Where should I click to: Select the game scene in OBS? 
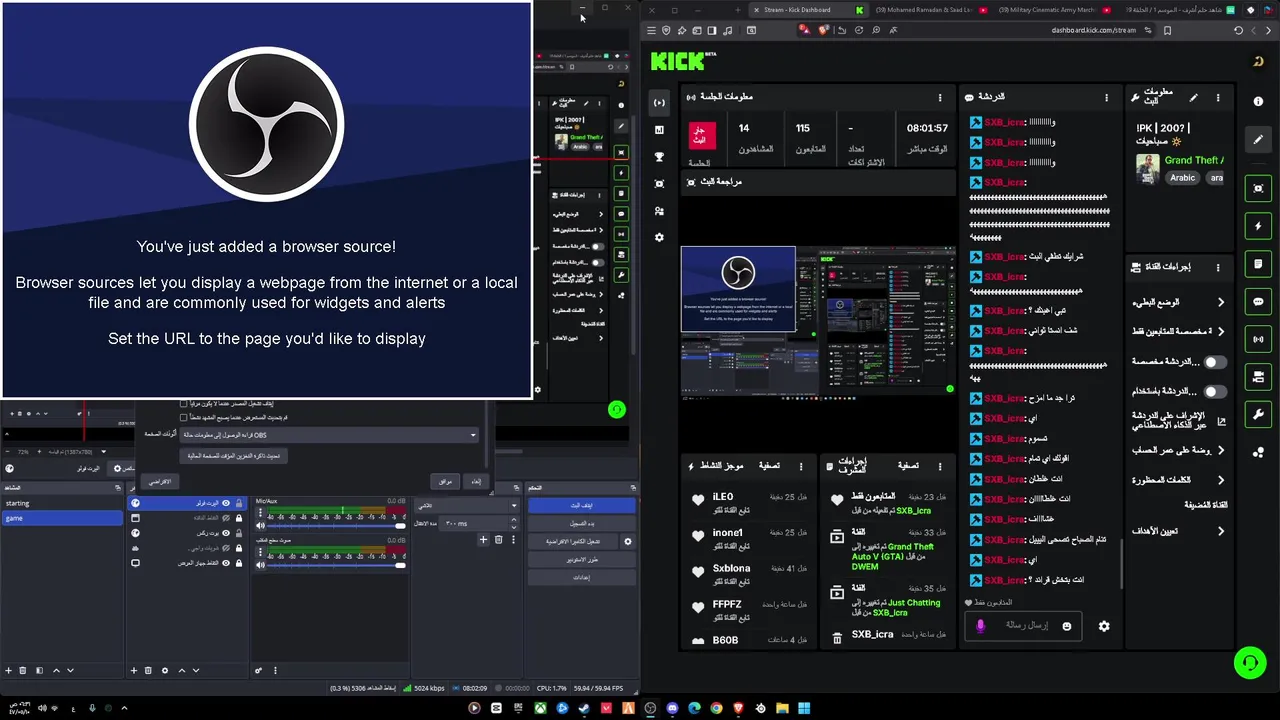pyautogui.click(x=62, y=518)
